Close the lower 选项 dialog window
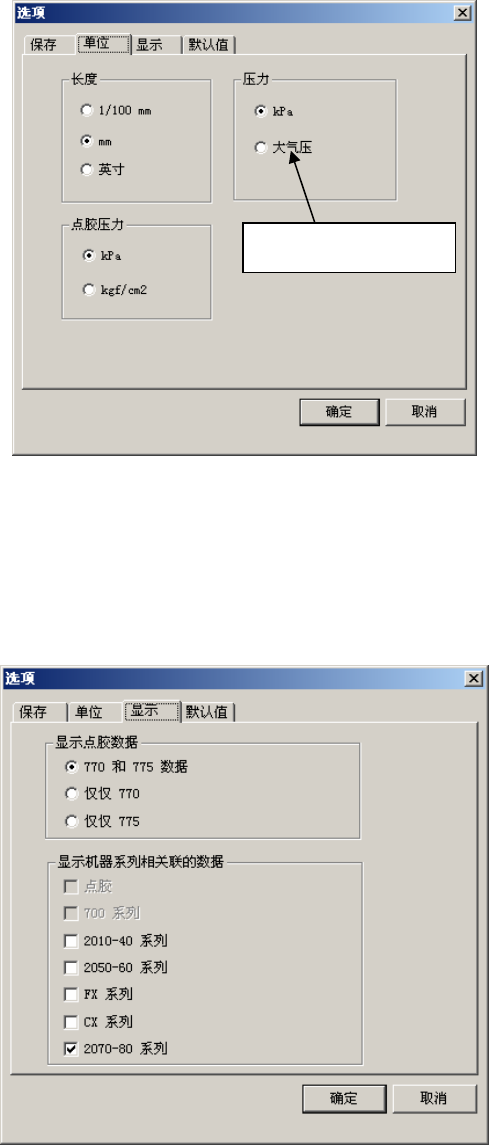This screenshot has height=1145, width=489. point(474,678)
